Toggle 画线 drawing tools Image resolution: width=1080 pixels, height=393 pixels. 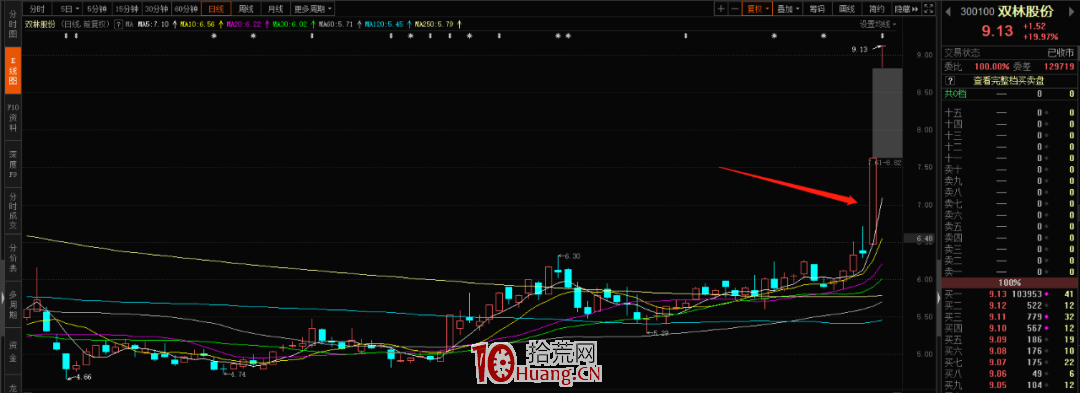pyautogui.click(x=847, y=9)
